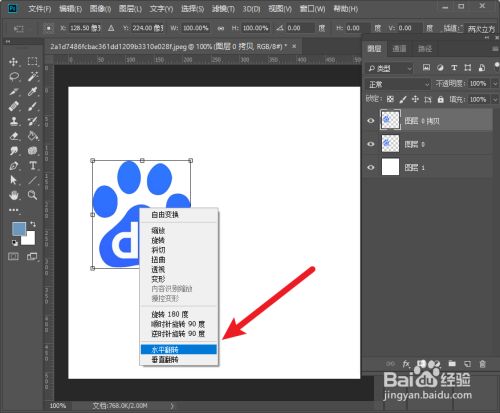Viewport: 500px width, 413px height.
Task: Open the layer filter type dropdown 类型
Action: 389,68
